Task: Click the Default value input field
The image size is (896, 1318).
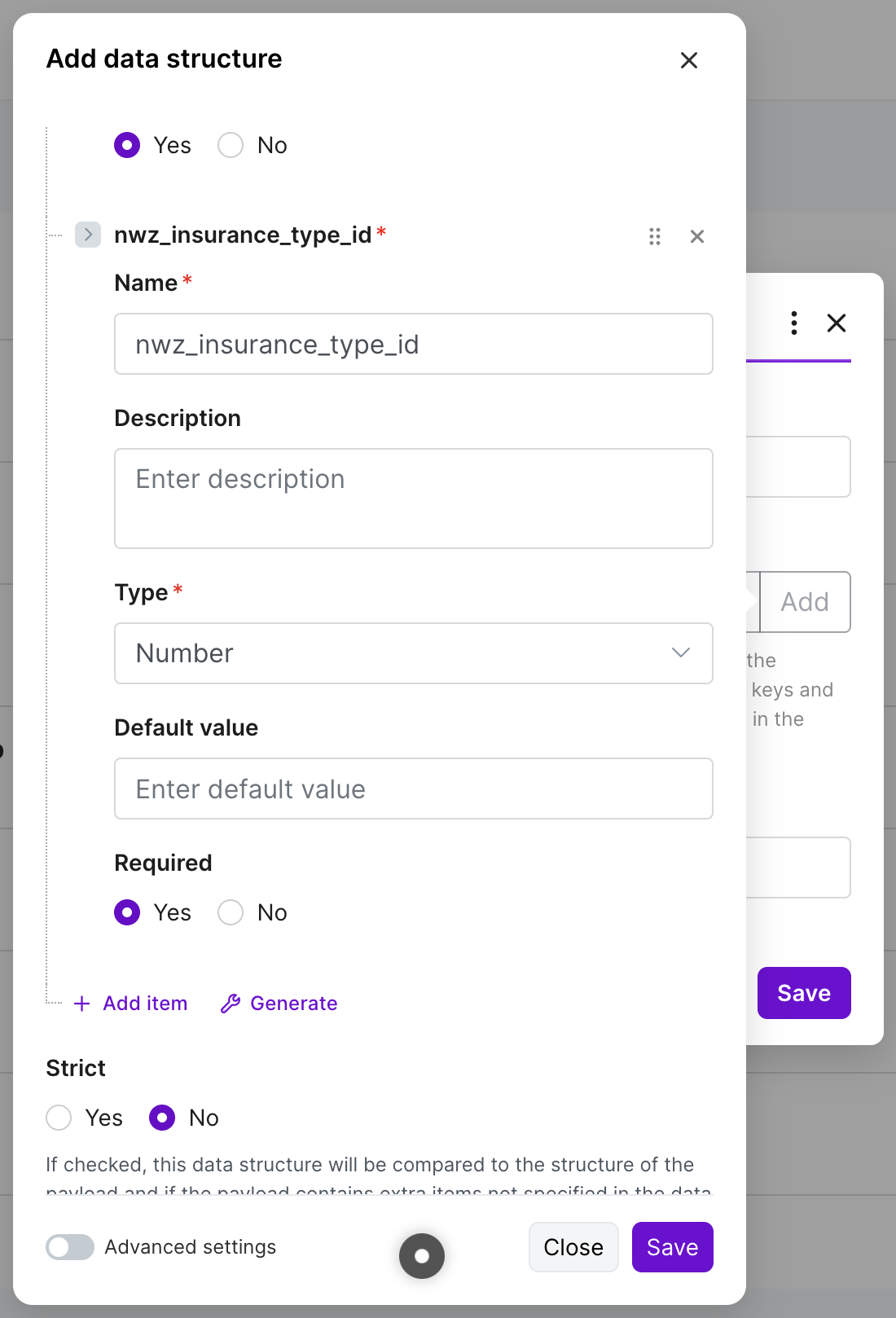Action: 414,789
